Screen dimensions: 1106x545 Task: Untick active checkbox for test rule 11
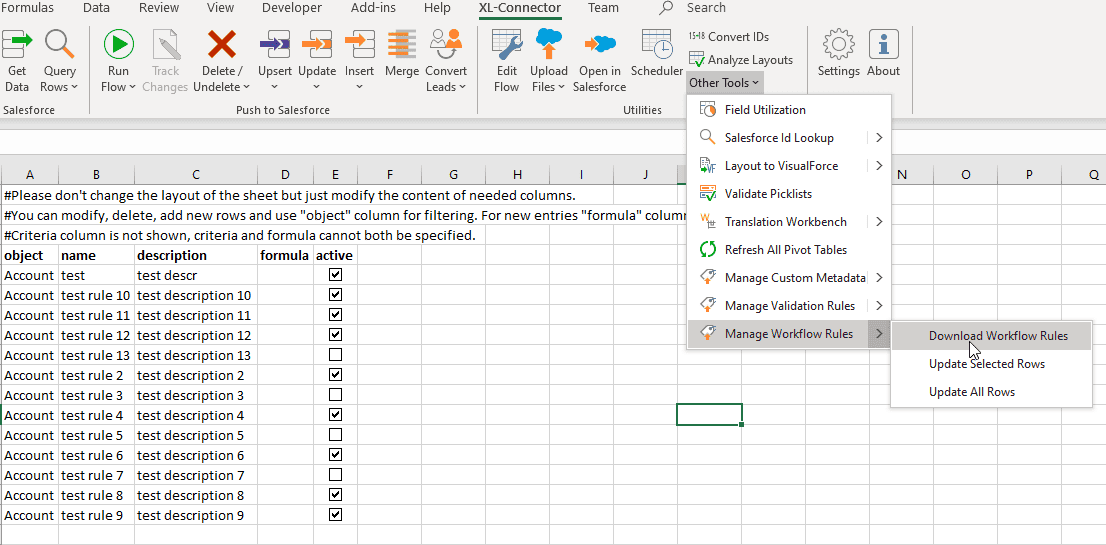coord(336,314)
